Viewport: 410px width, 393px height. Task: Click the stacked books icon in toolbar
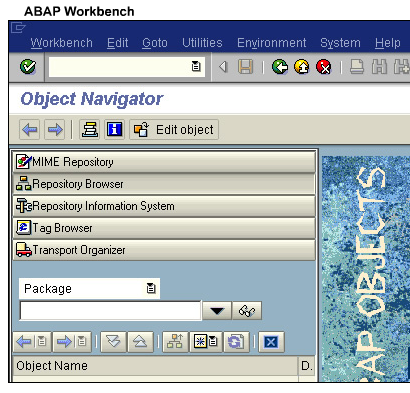point(90,129)
